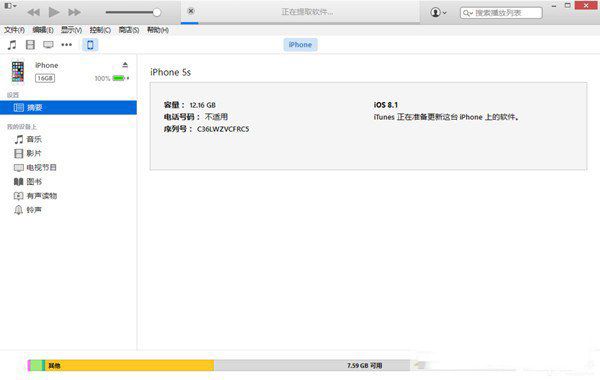Click the serial number C36LWZVCFRC5

click(x=223, y=129)
